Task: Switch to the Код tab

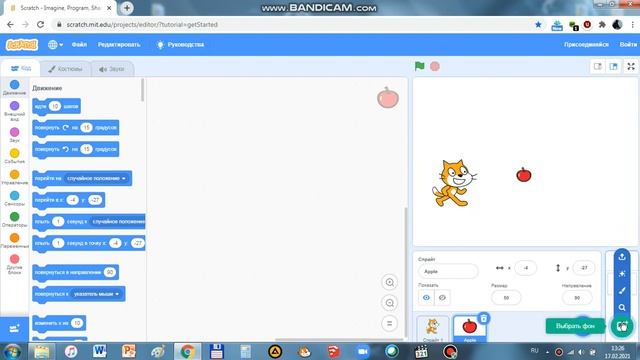Action: [x=21, y=68]
